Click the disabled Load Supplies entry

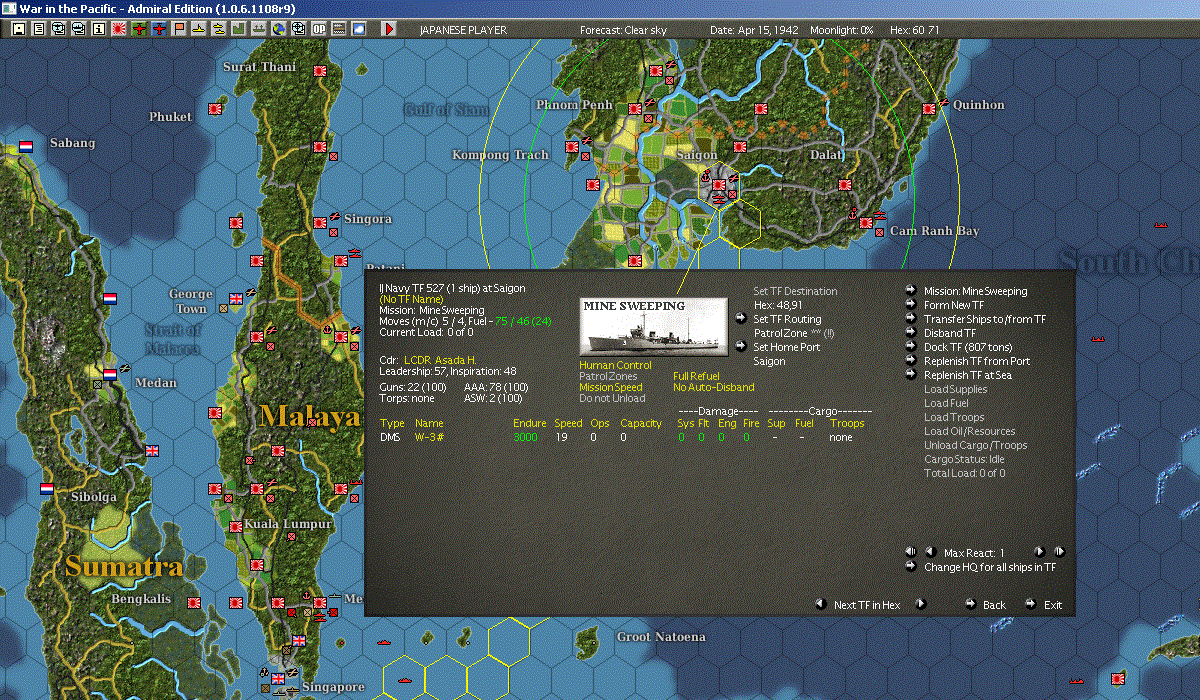(955, 389)
